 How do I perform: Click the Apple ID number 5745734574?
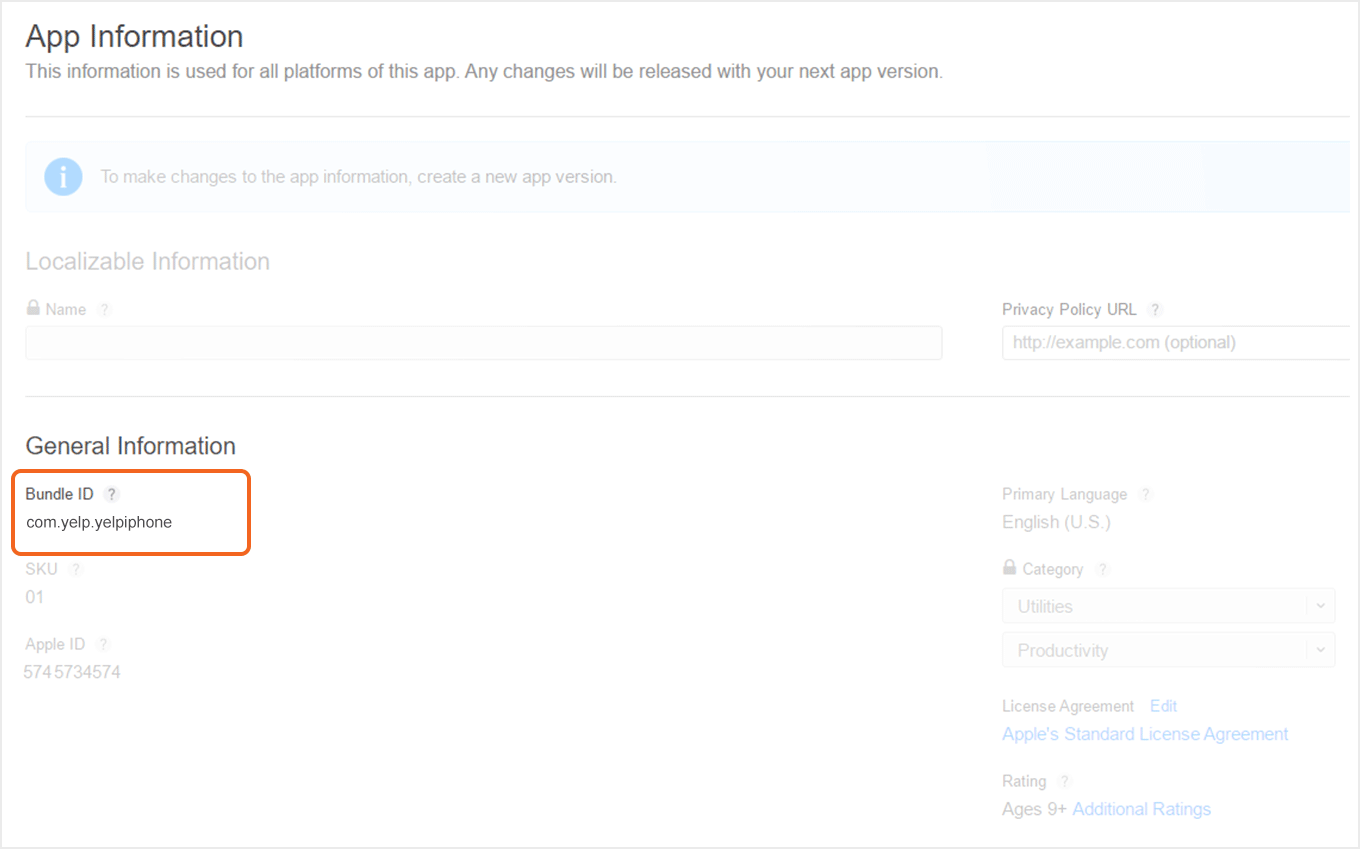[x=72, y=673]
